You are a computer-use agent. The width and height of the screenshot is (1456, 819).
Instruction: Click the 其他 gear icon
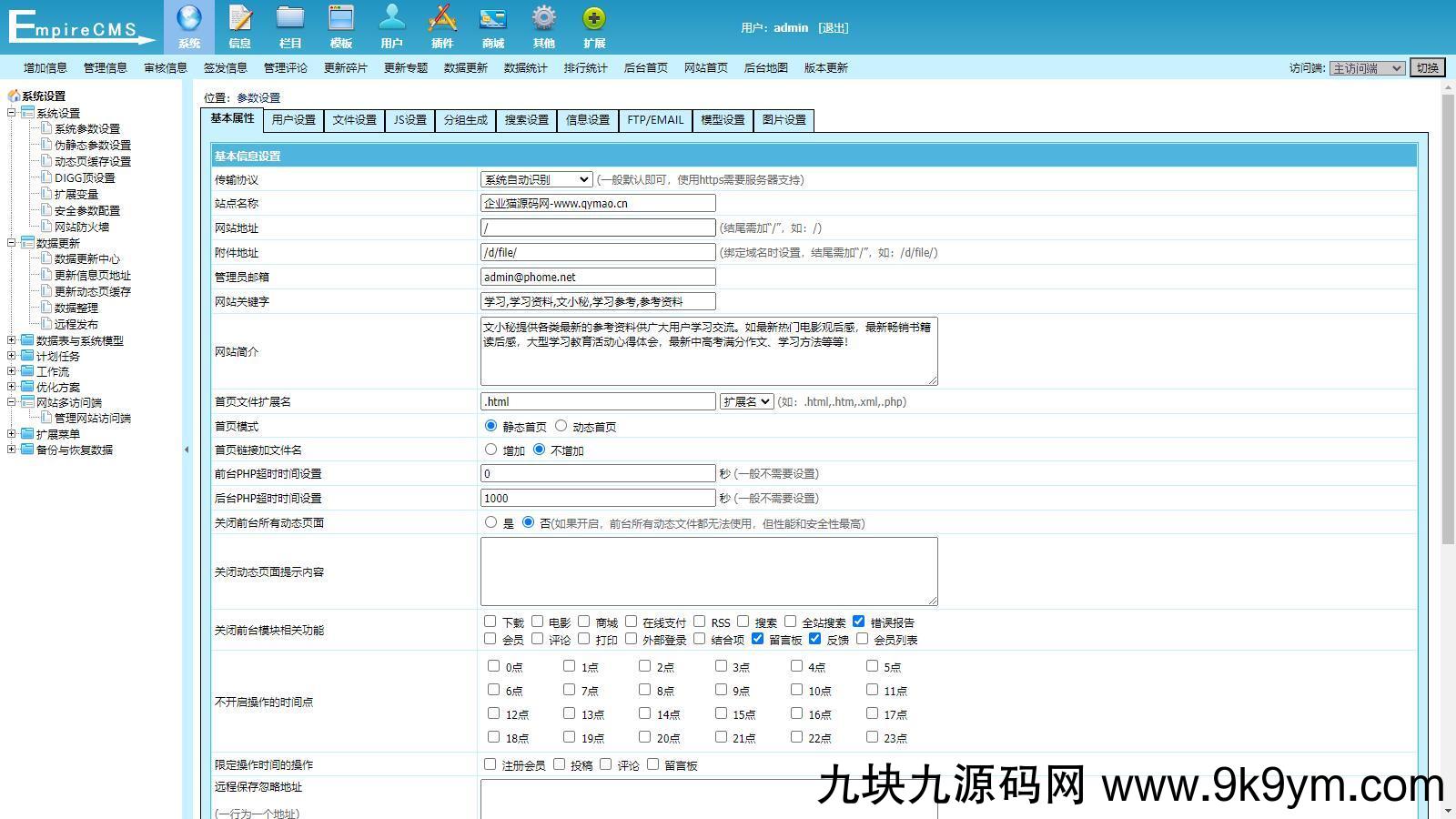(543, 20)
